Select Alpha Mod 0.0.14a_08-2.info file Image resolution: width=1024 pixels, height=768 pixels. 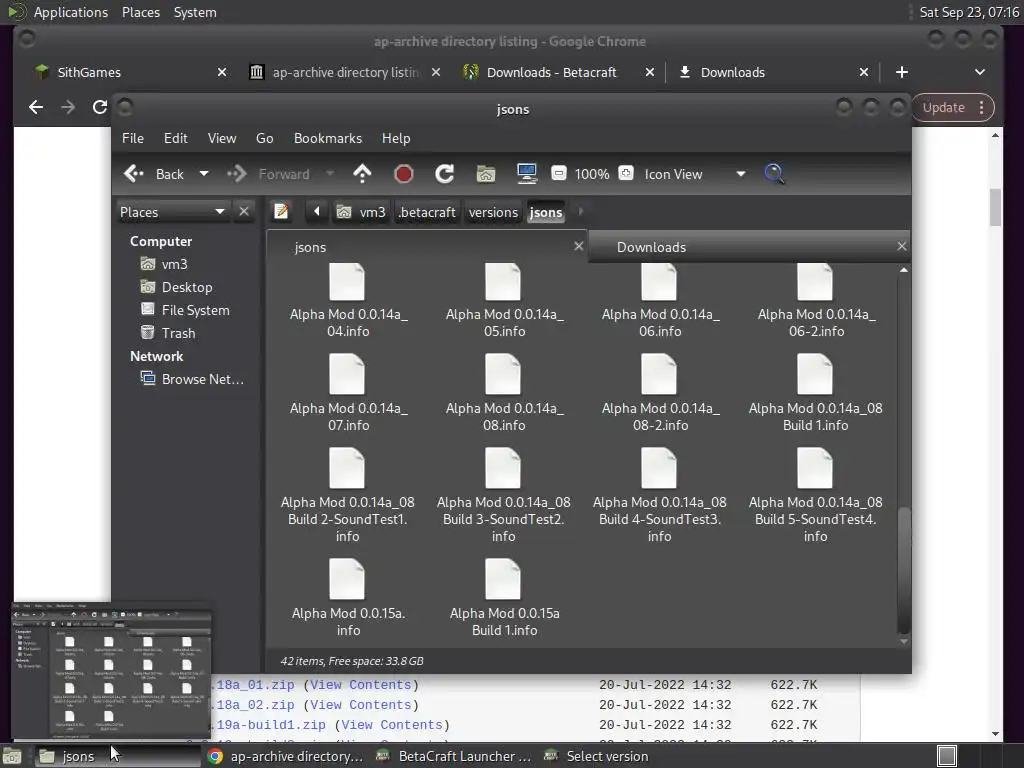coord(660,393)
